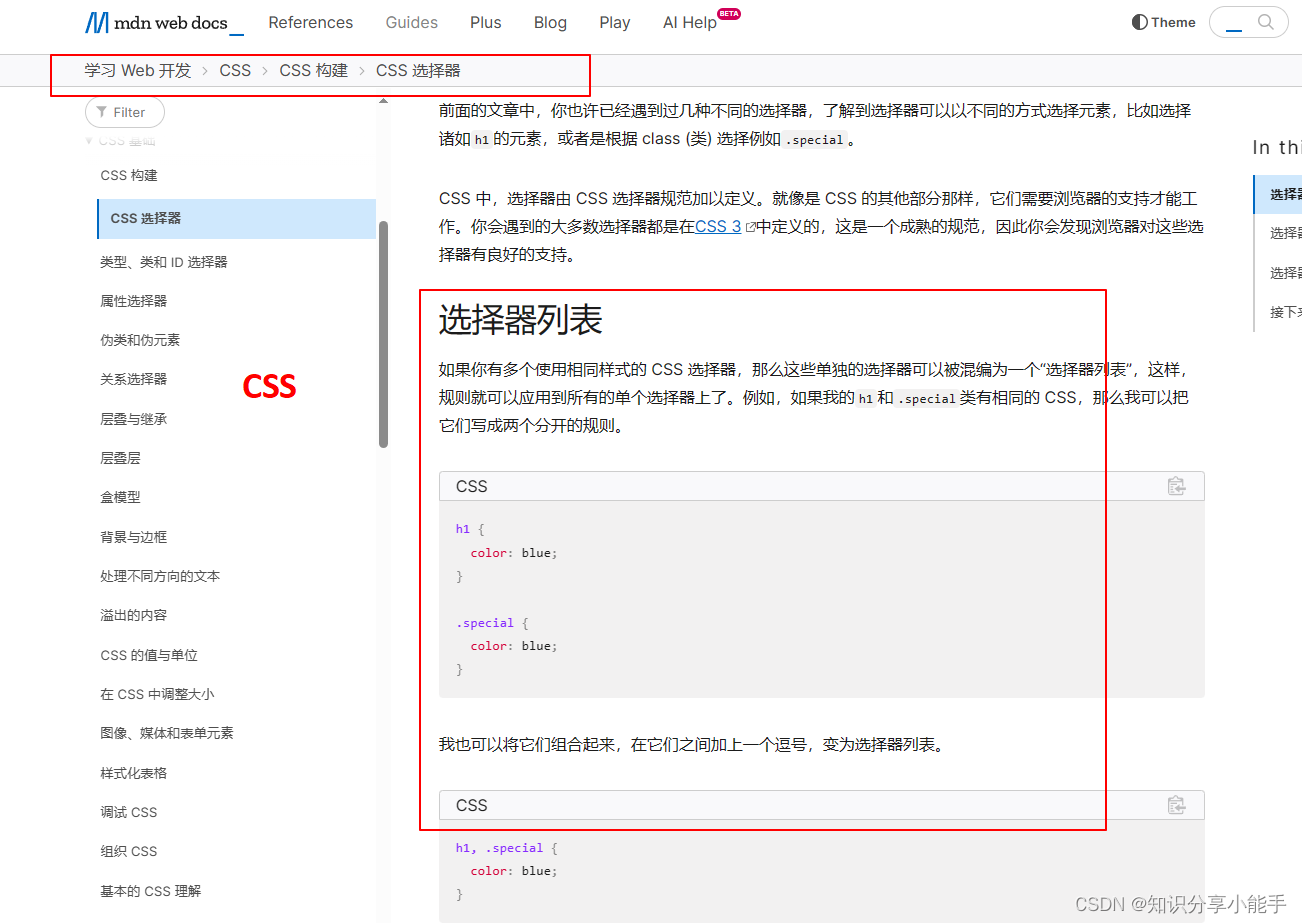1302x923 pixels.
Task: Open 基本的 CSS 理解 sidebar link
Action: [x=151, y=891]
